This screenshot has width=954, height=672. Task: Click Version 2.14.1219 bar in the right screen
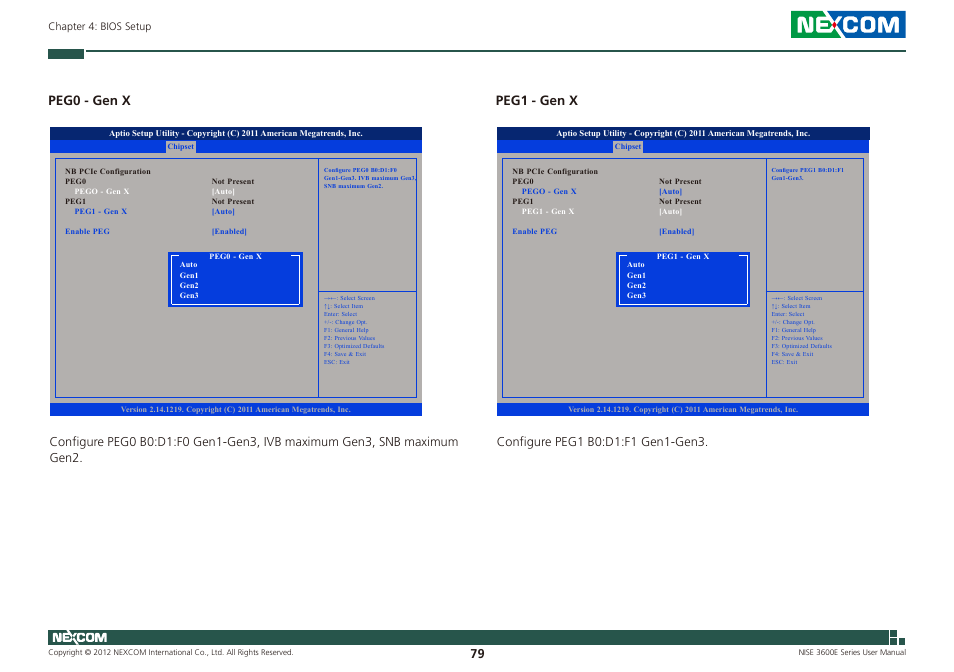(683, 410)
